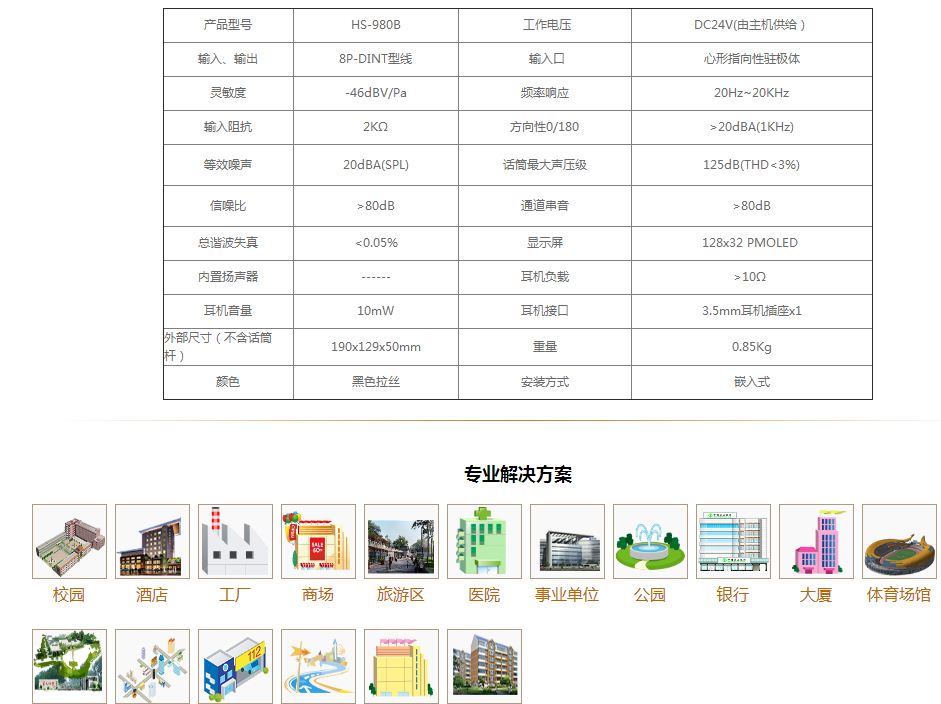Select the winding road signpost thumbnail
The width and height of the screenshot is (941, 704).
point(318,665)
